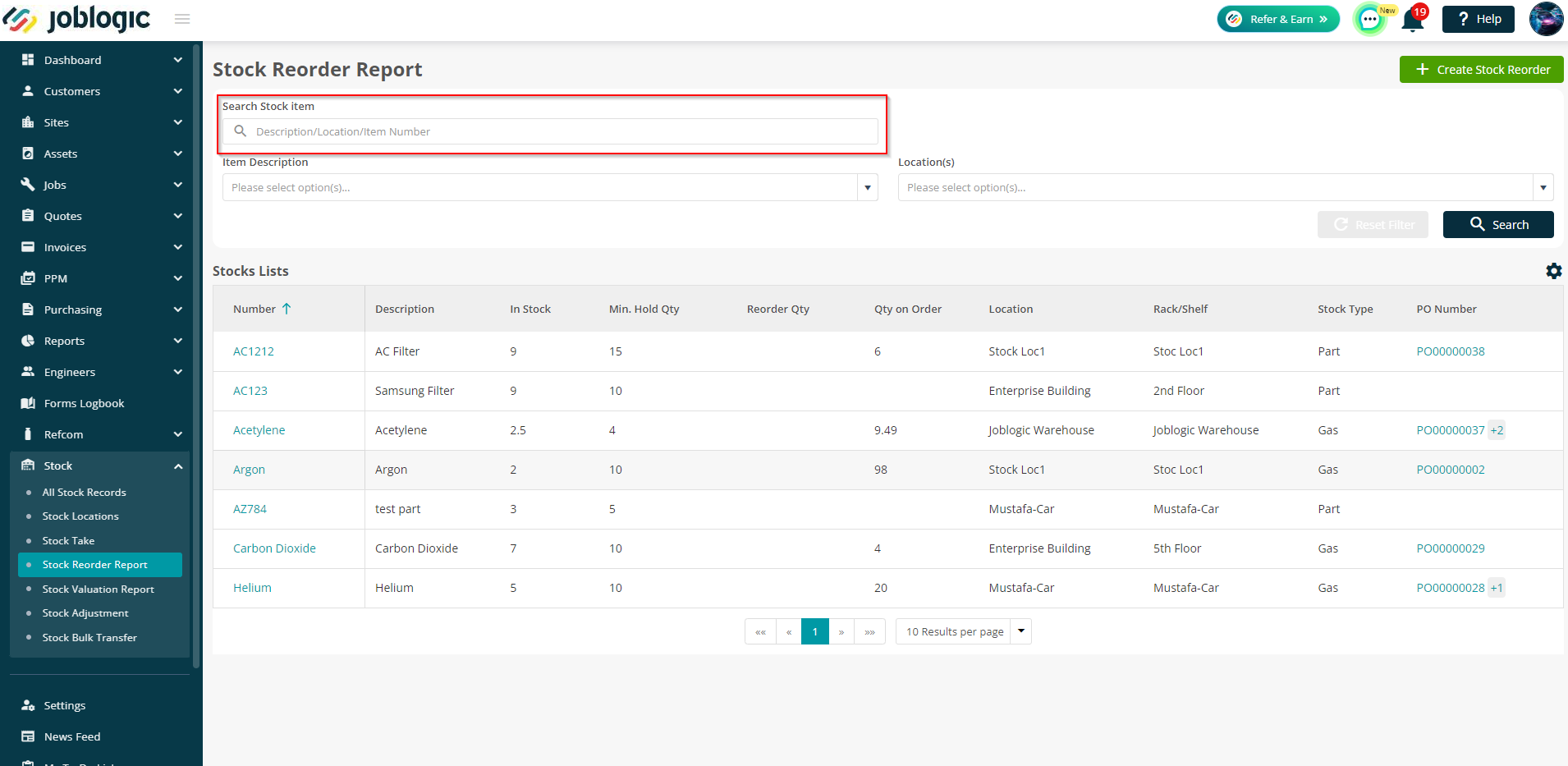Click the PPM calendar icon
This screenshot has height=766, width=1568.
28,278
